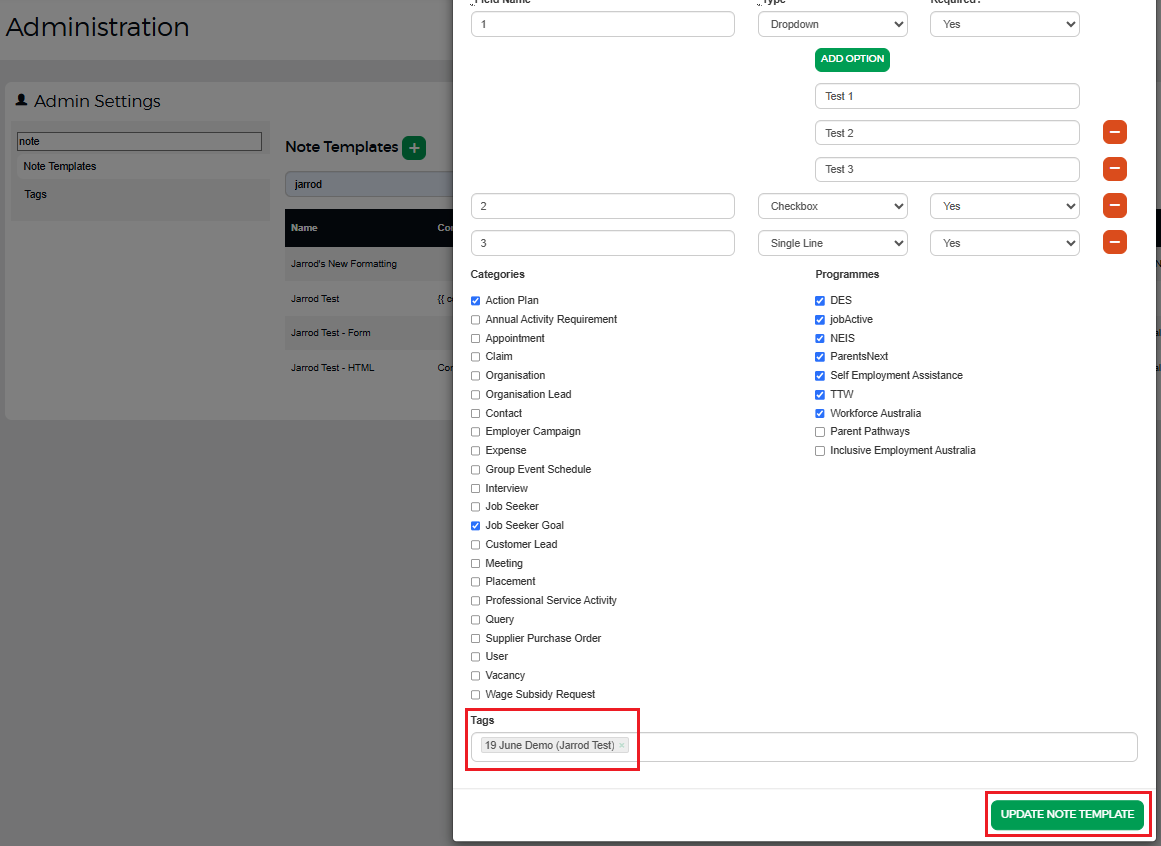Screen dimensions: 1161x846
Task: Open the Checkbox type selector for field 2
Action: (x=833, y=207)
